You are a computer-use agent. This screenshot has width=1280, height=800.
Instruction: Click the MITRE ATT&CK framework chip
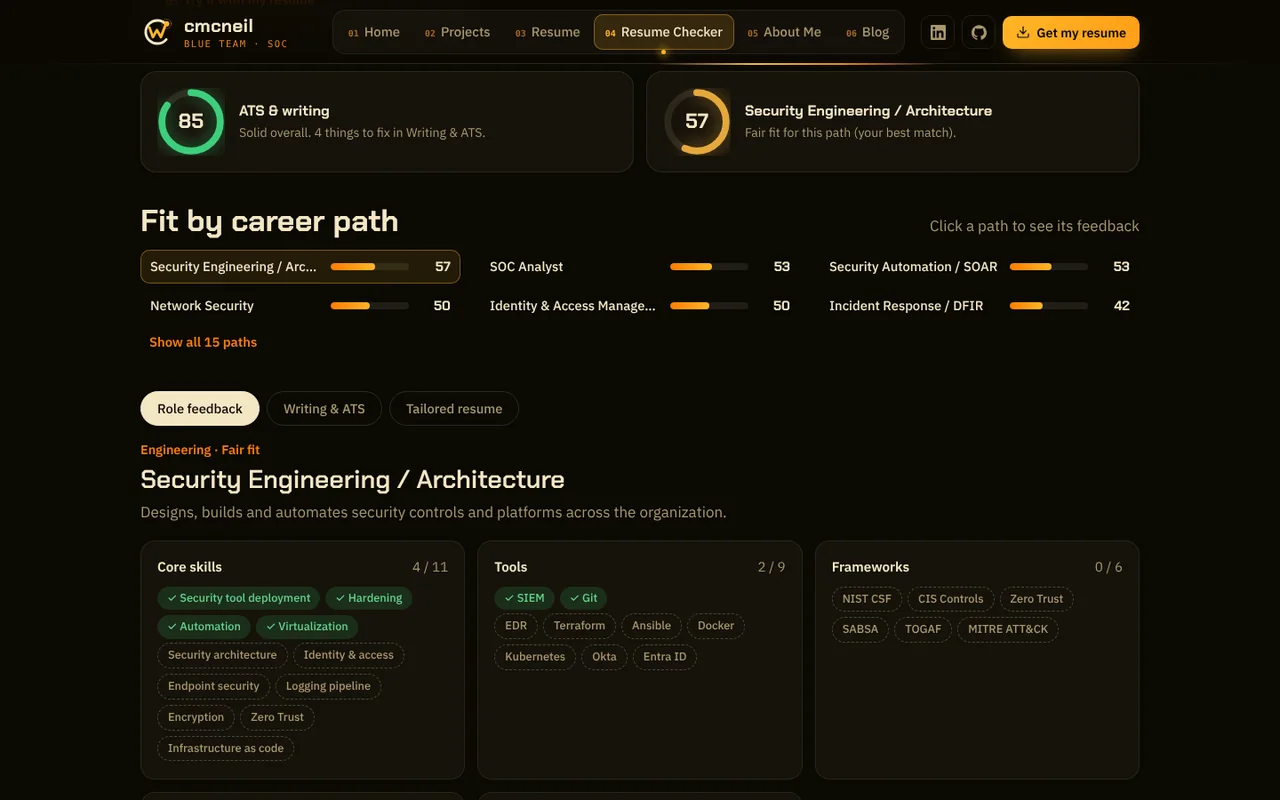point(1008,629)
